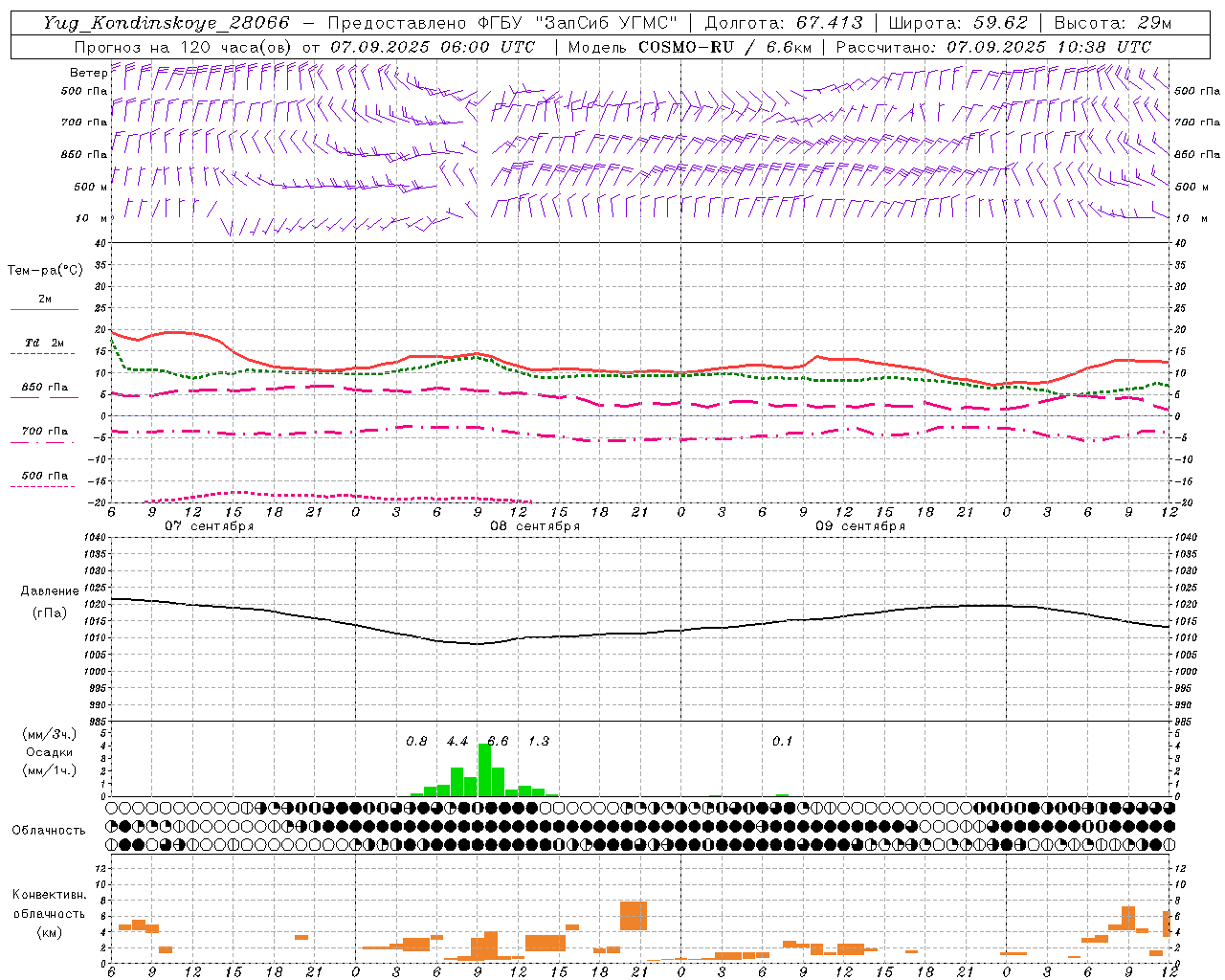1225x980 pixels.
Task: Click the 07 сентября date label
Action: click(x=210, y=526)
